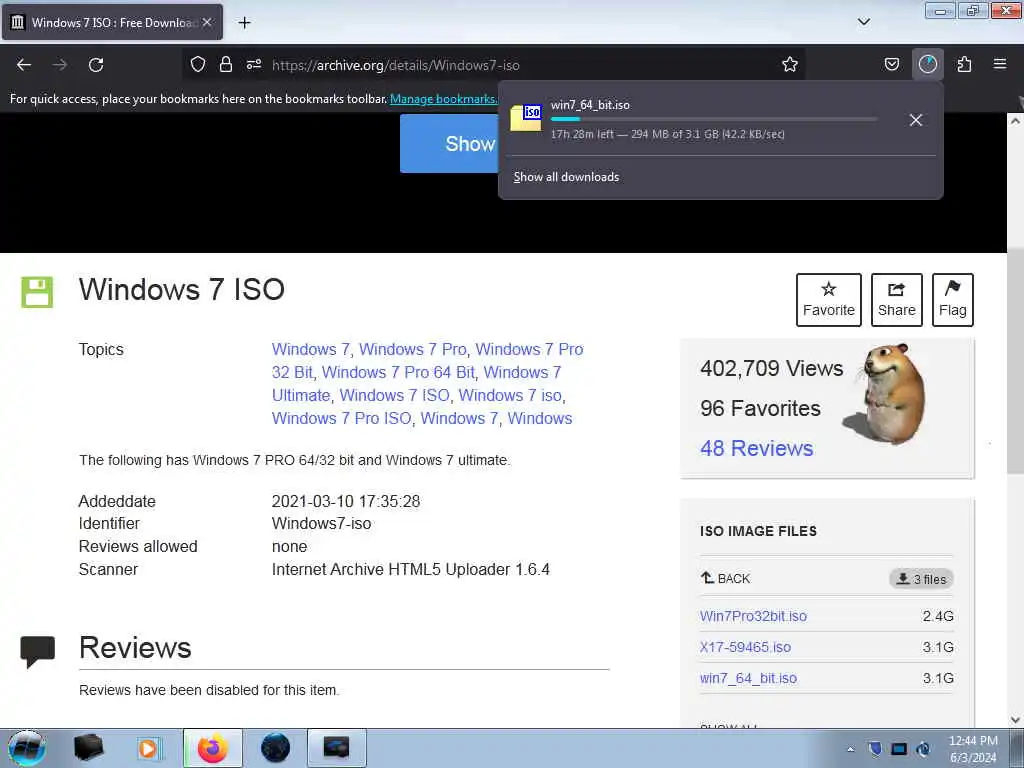Viewport: 1024px width, 768px height.
Task: Click the page scrollbar down arrow
Action: 1015,719
